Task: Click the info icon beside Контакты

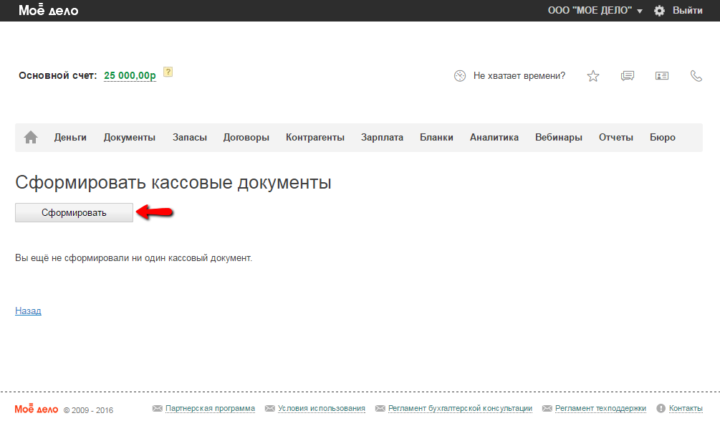Action: (x=661, y=408)
